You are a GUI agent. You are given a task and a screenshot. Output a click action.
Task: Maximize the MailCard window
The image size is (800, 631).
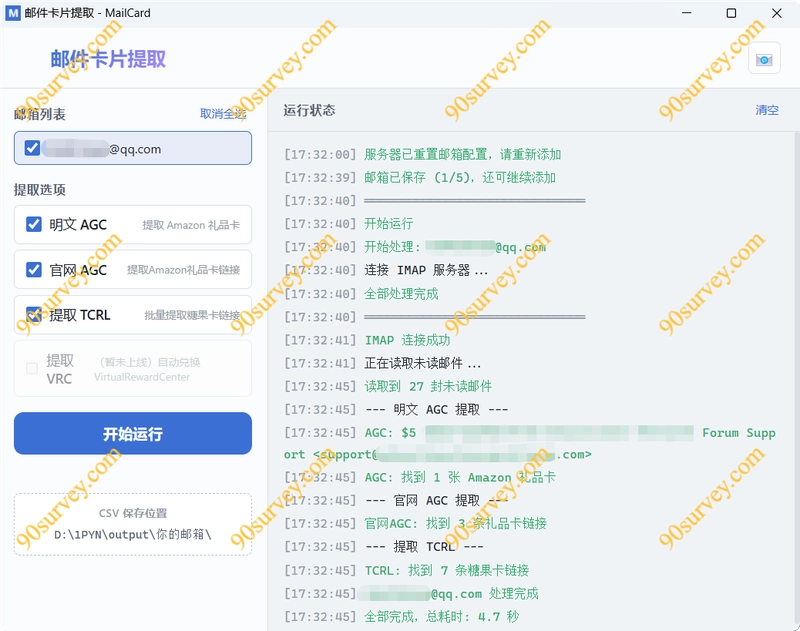[x=731, y=13]
